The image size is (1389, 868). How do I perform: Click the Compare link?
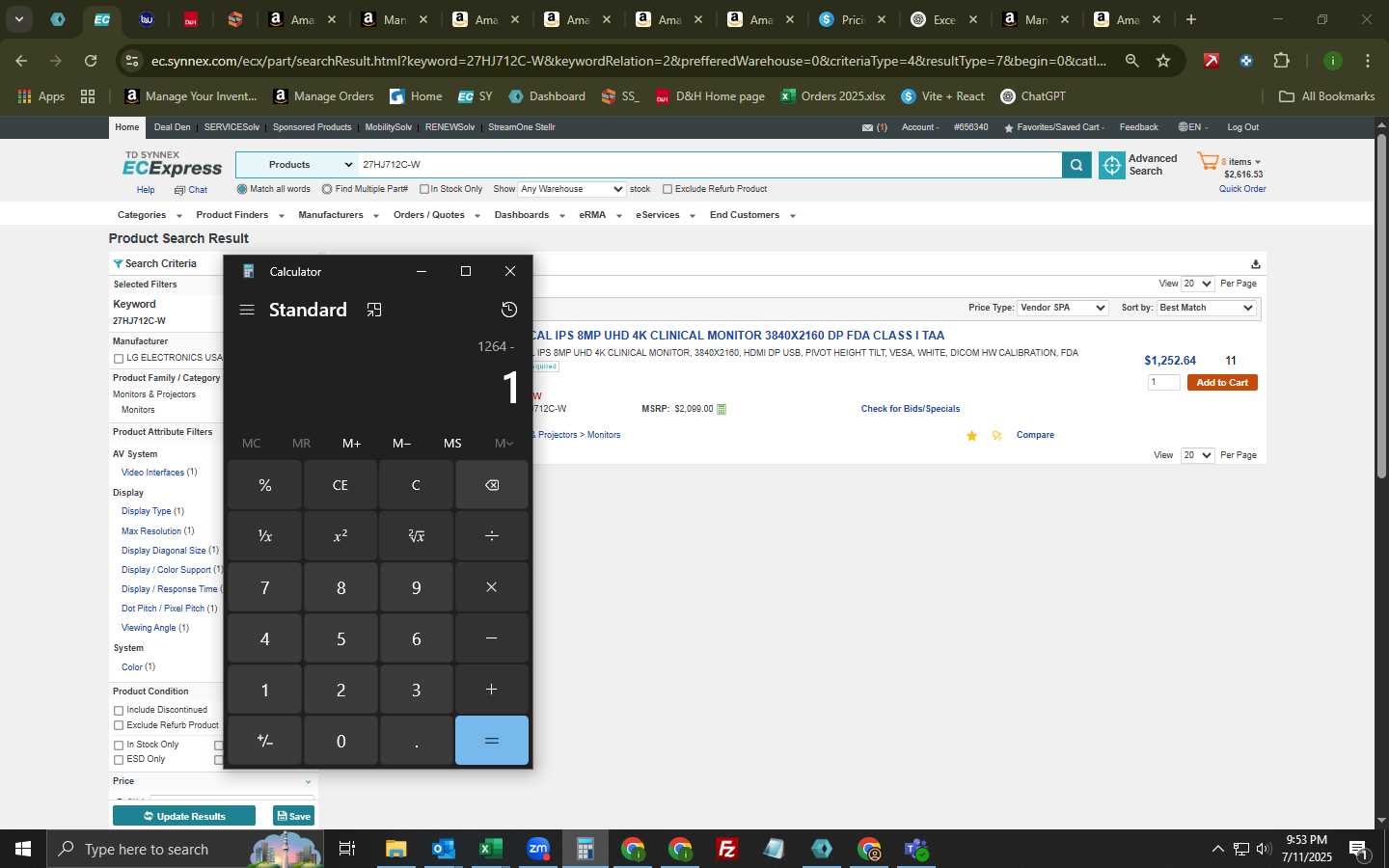(1035, 435)
